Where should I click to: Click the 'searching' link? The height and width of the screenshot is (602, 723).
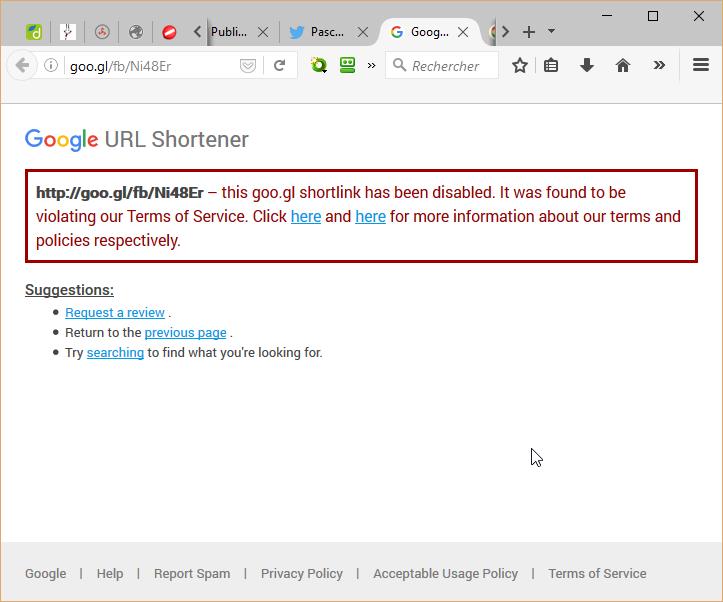coord(115,353)
